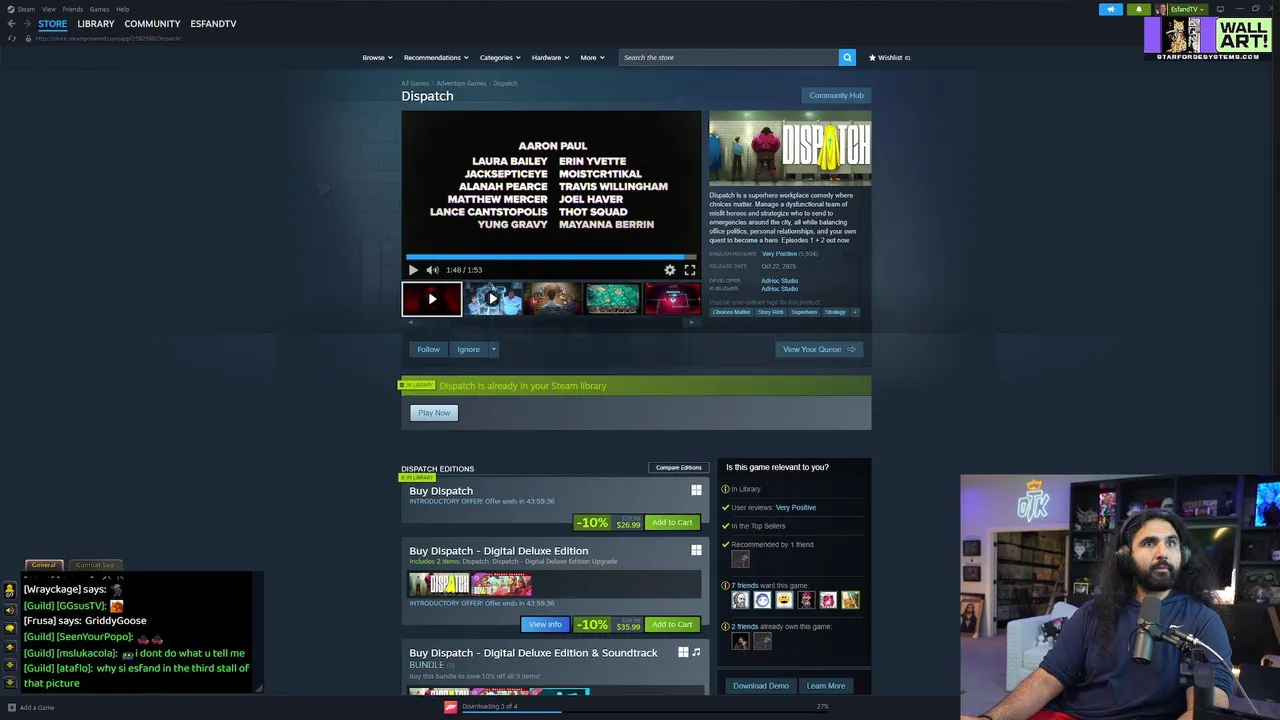Open the Categories dropdown
Image resolution: width=1280 pixels, height=720 pixels.
coord(500,57)
